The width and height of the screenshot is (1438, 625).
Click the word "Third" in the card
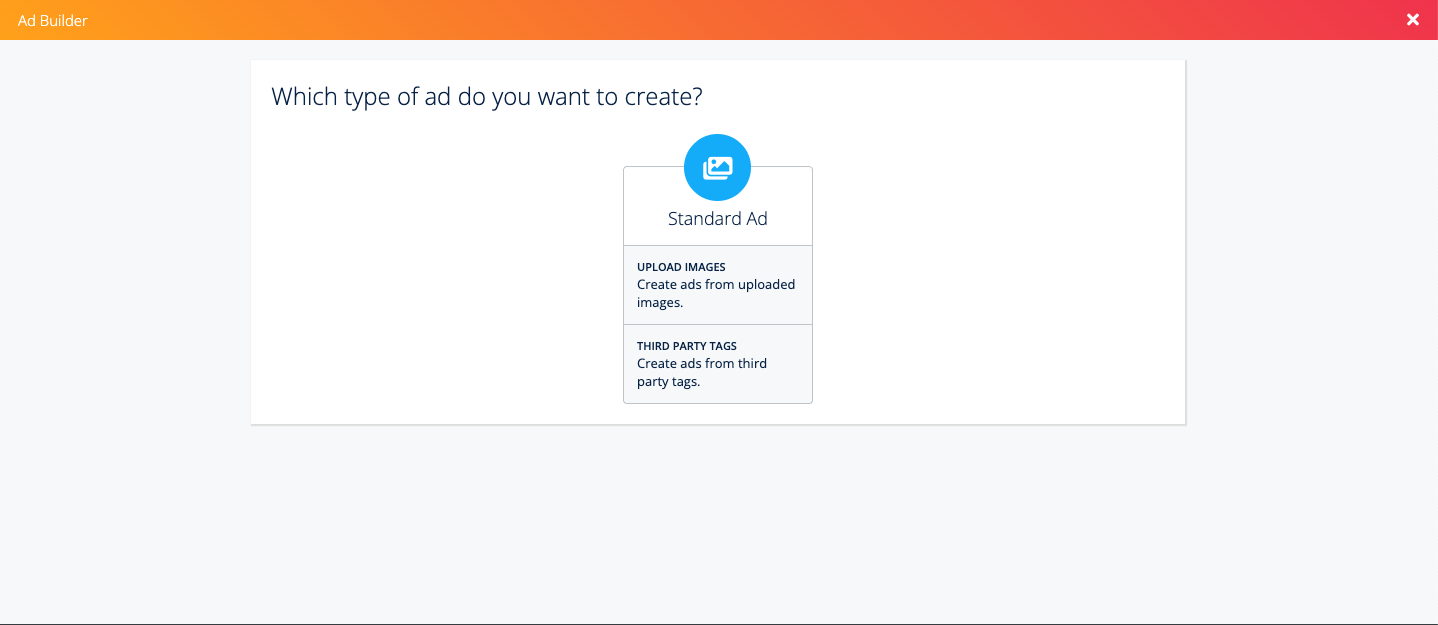pyautogui.click(x=653, y=346)
